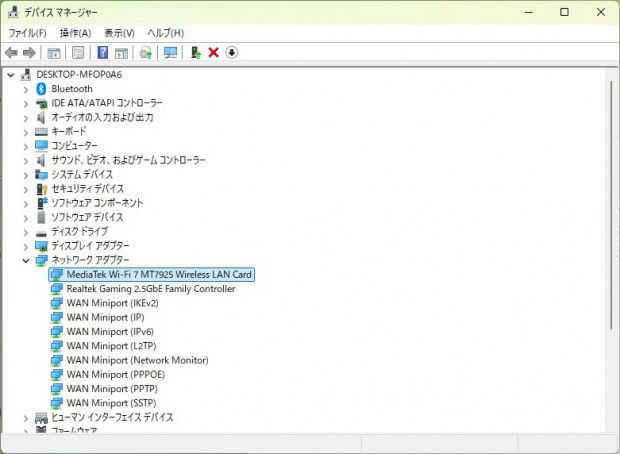The image size is (620, 454).
Task: Expand the IDE ATA/ATAPI コントローラー category
Action: click(26, 104)
